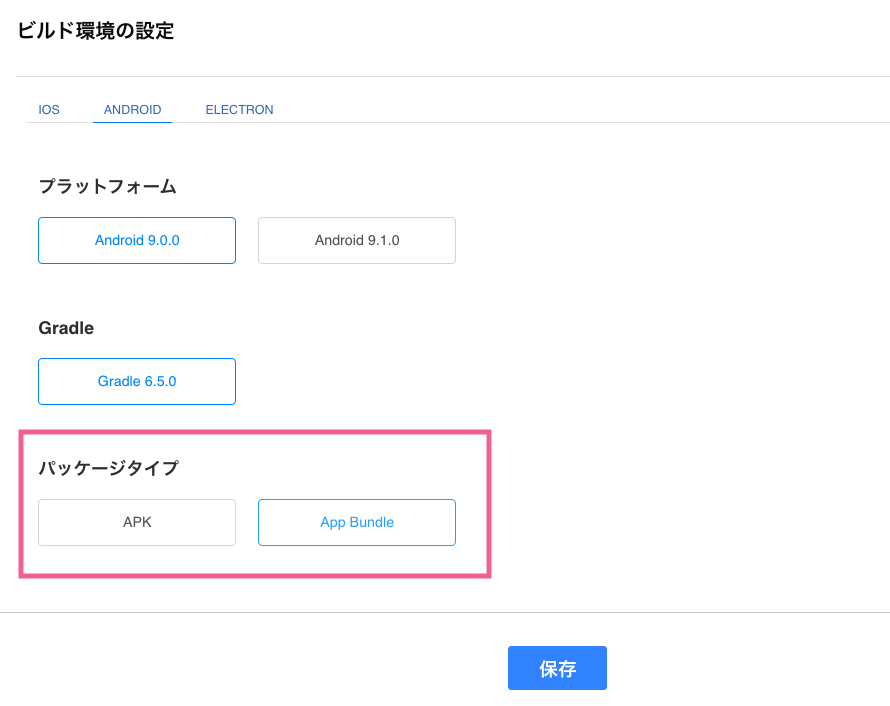Click the blue 保存 save button
Viewport: 890px width, 706px height.
pos(557,668)
